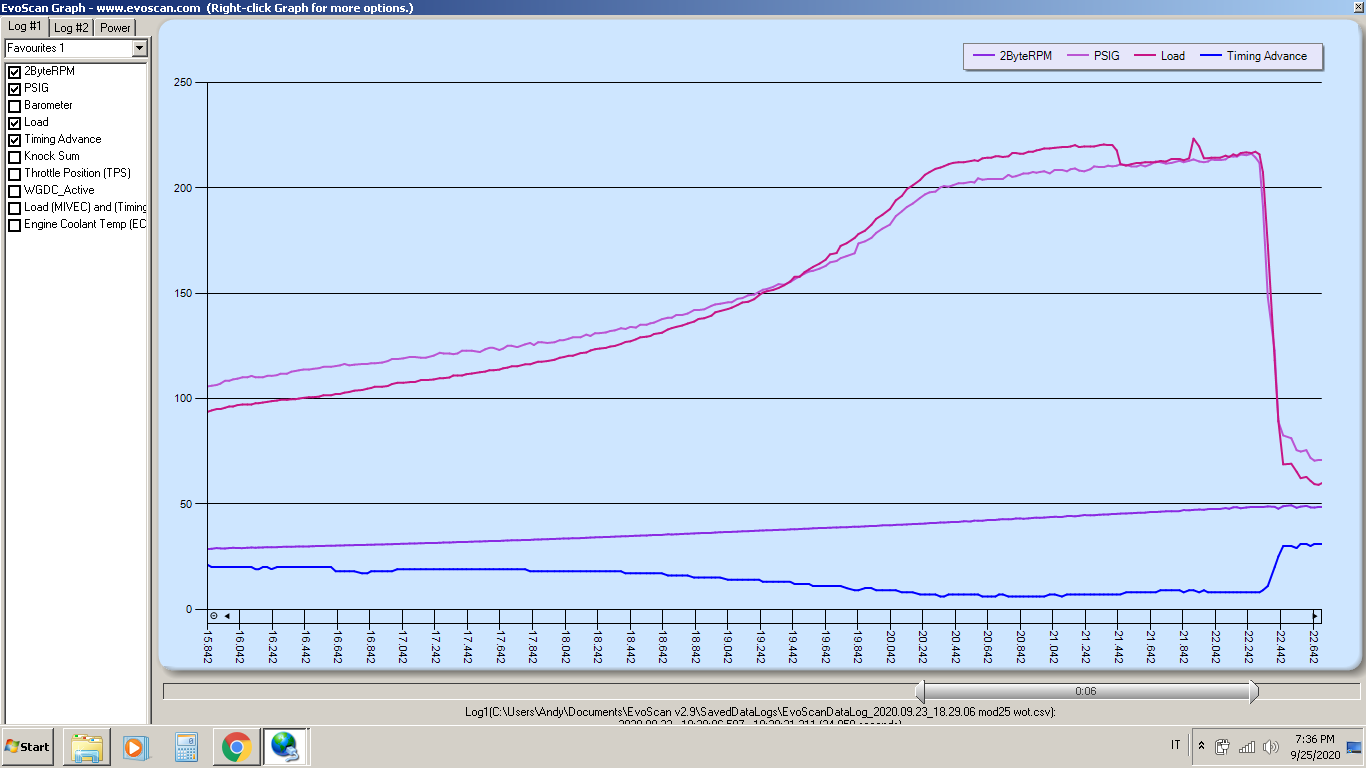Open Windows Explorer from the taskbar
Viewport: 1366px width, 768px height.
click(87, 746)
